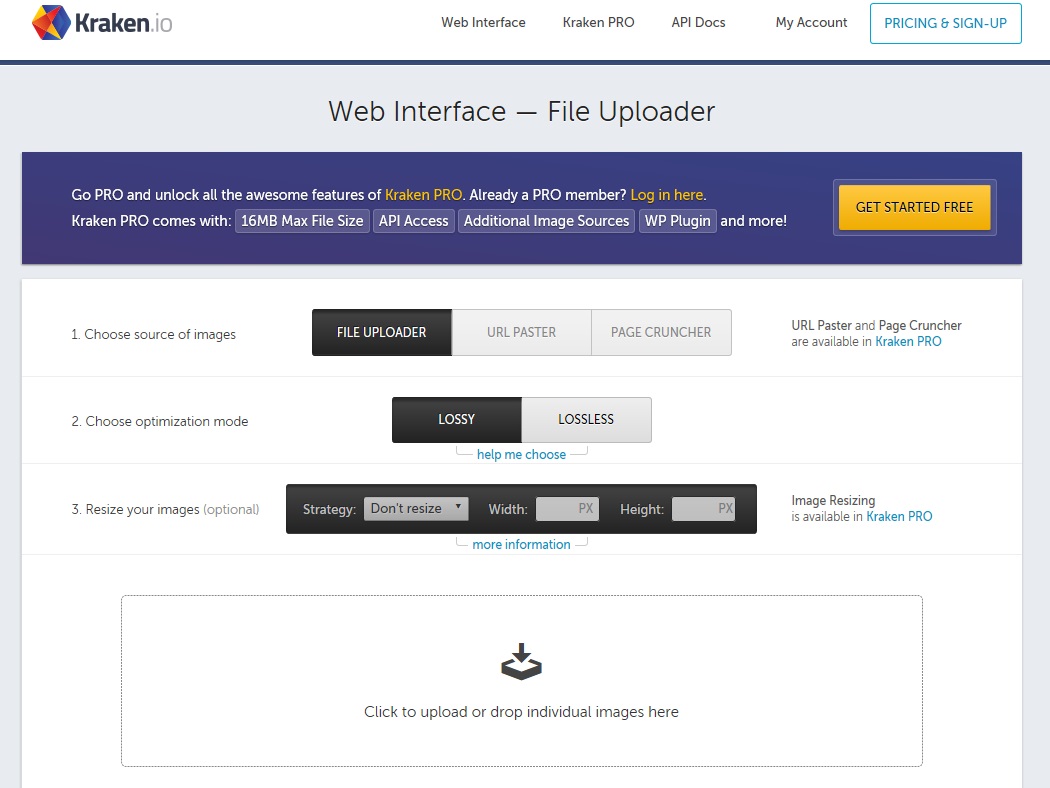Open the Strategy Don't resize dropdown
Viewport: 1050px width, 788px height.
416,509
